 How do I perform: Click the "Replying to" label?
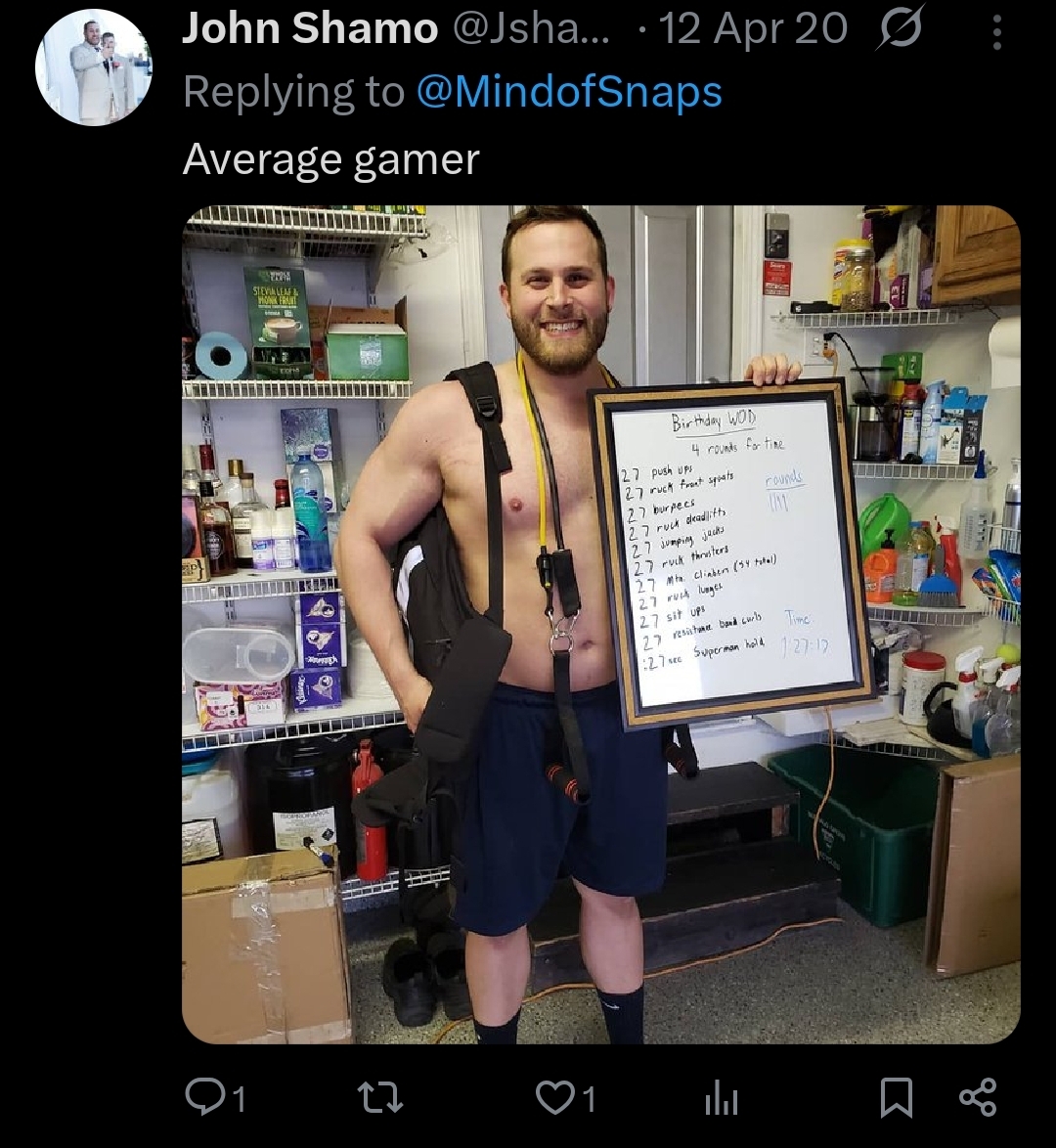292,92
